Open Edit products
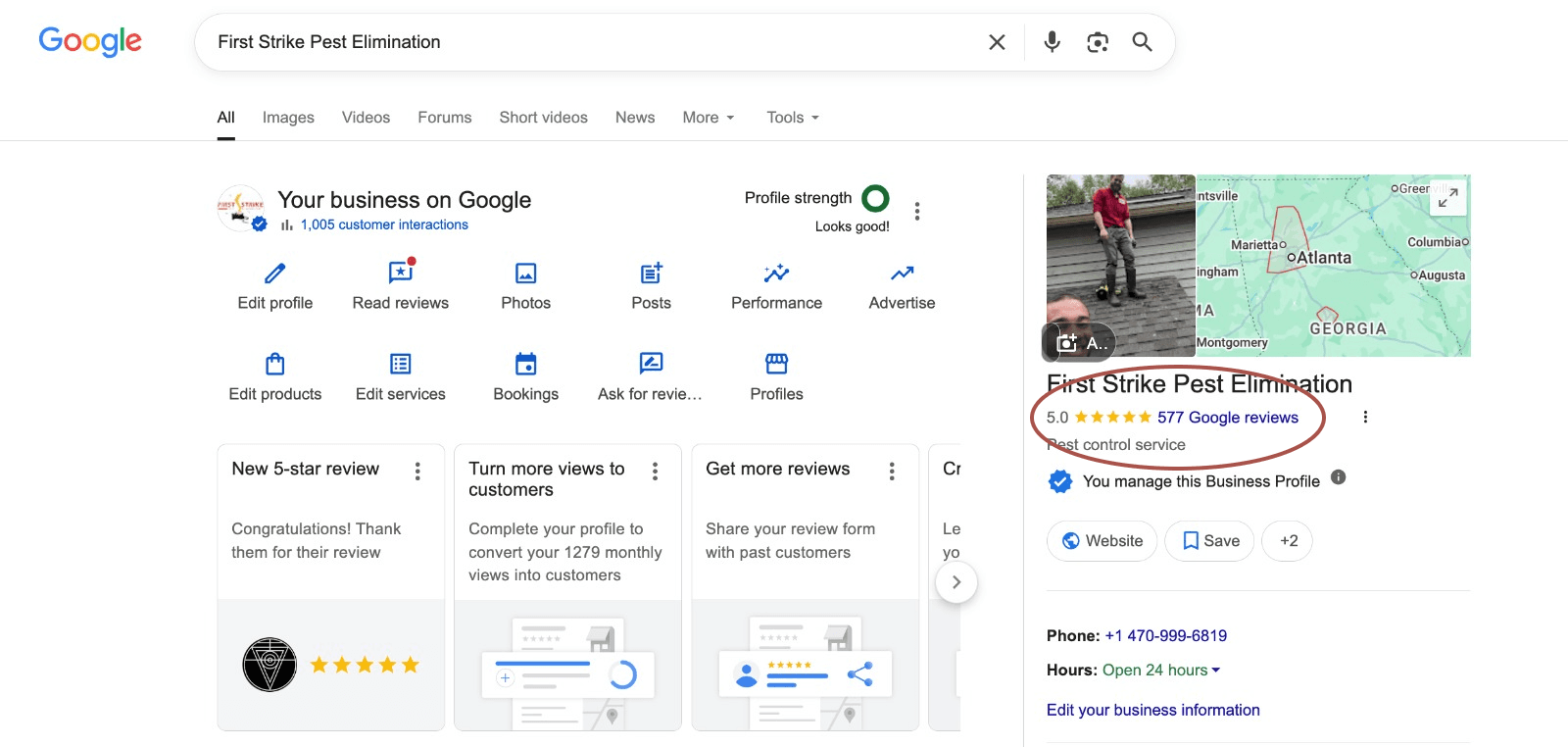Screen dimensions: 1568x747 click(x=275, y=376)
